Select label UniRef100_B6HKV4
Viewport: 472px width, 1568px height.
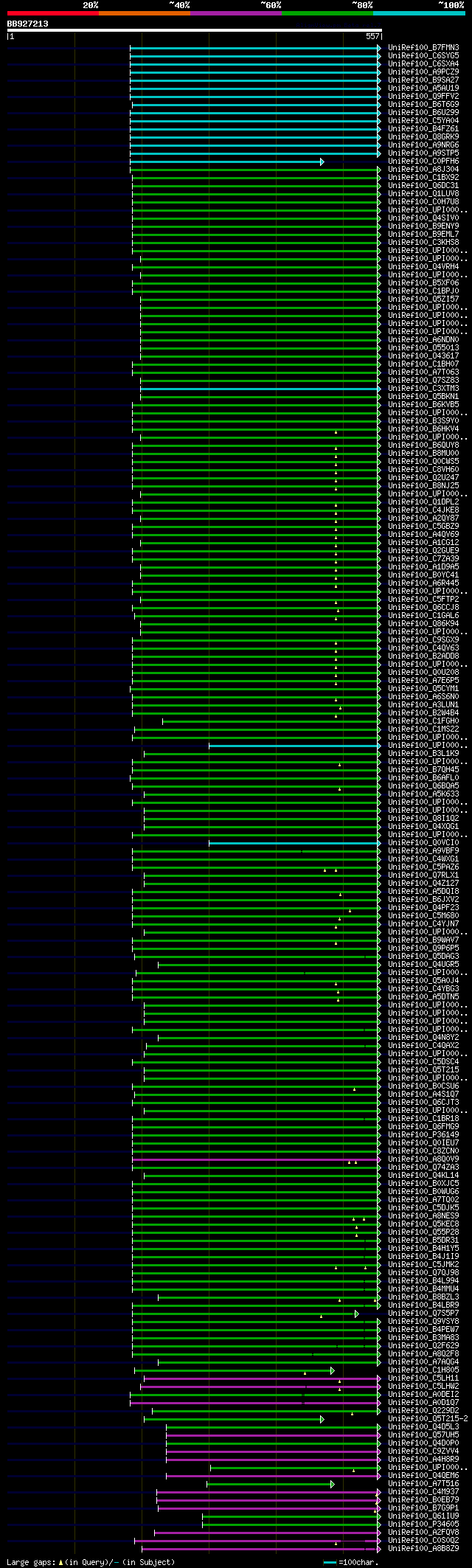pyautogui.click(x=423, y=429)
